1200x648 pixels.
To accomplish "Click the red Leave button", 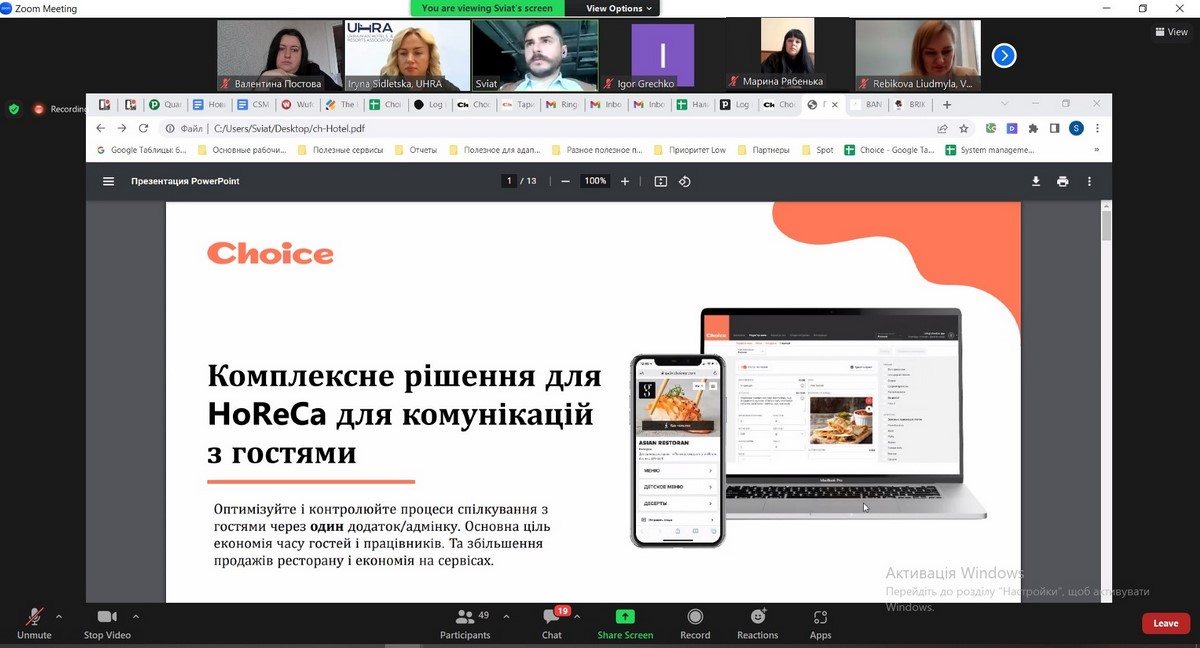I will pyautogui.click(x=1165, y=623).
